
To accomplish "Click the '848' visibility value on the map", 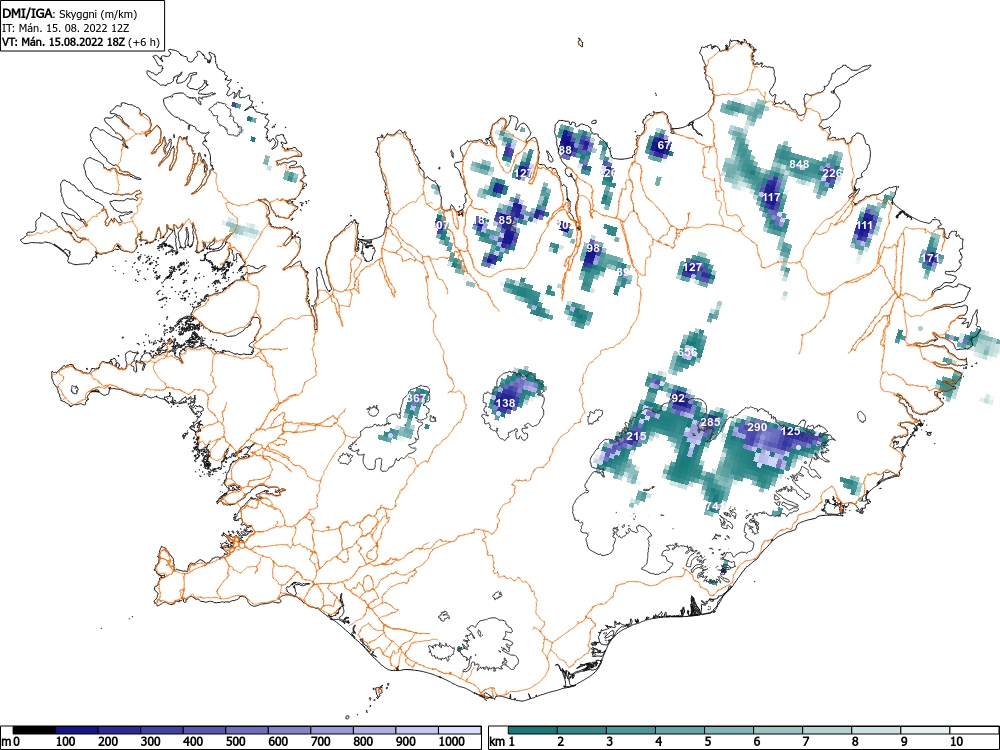I will 799,164.
